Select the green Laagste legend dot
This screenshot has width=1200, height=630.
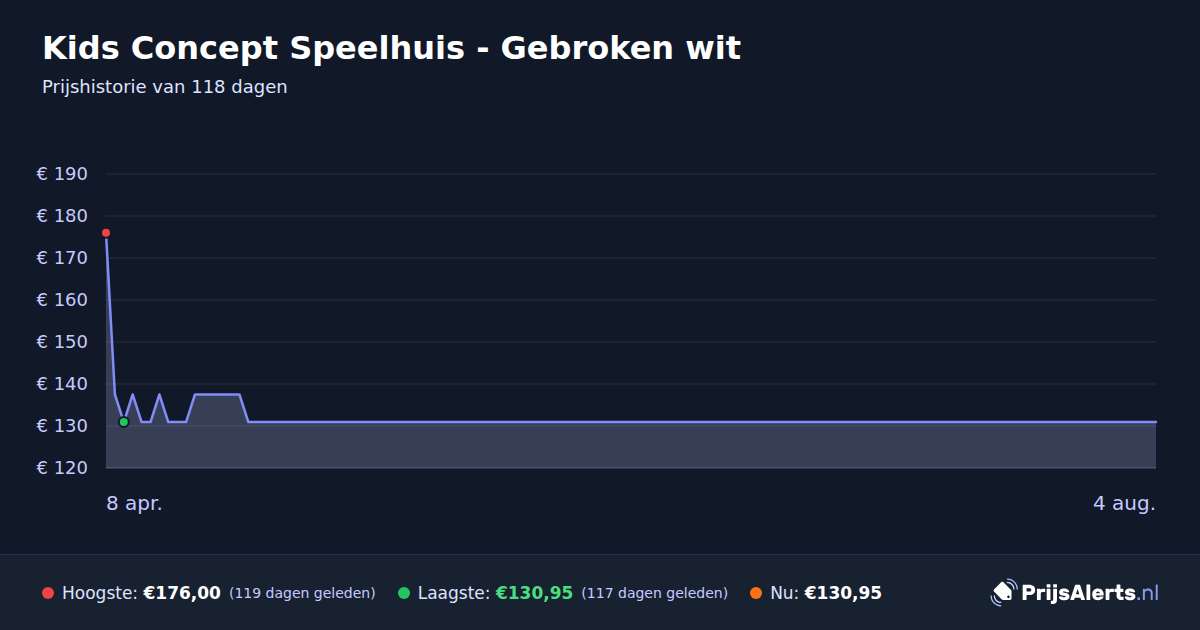pyautogui.click(x=404, y=593)
